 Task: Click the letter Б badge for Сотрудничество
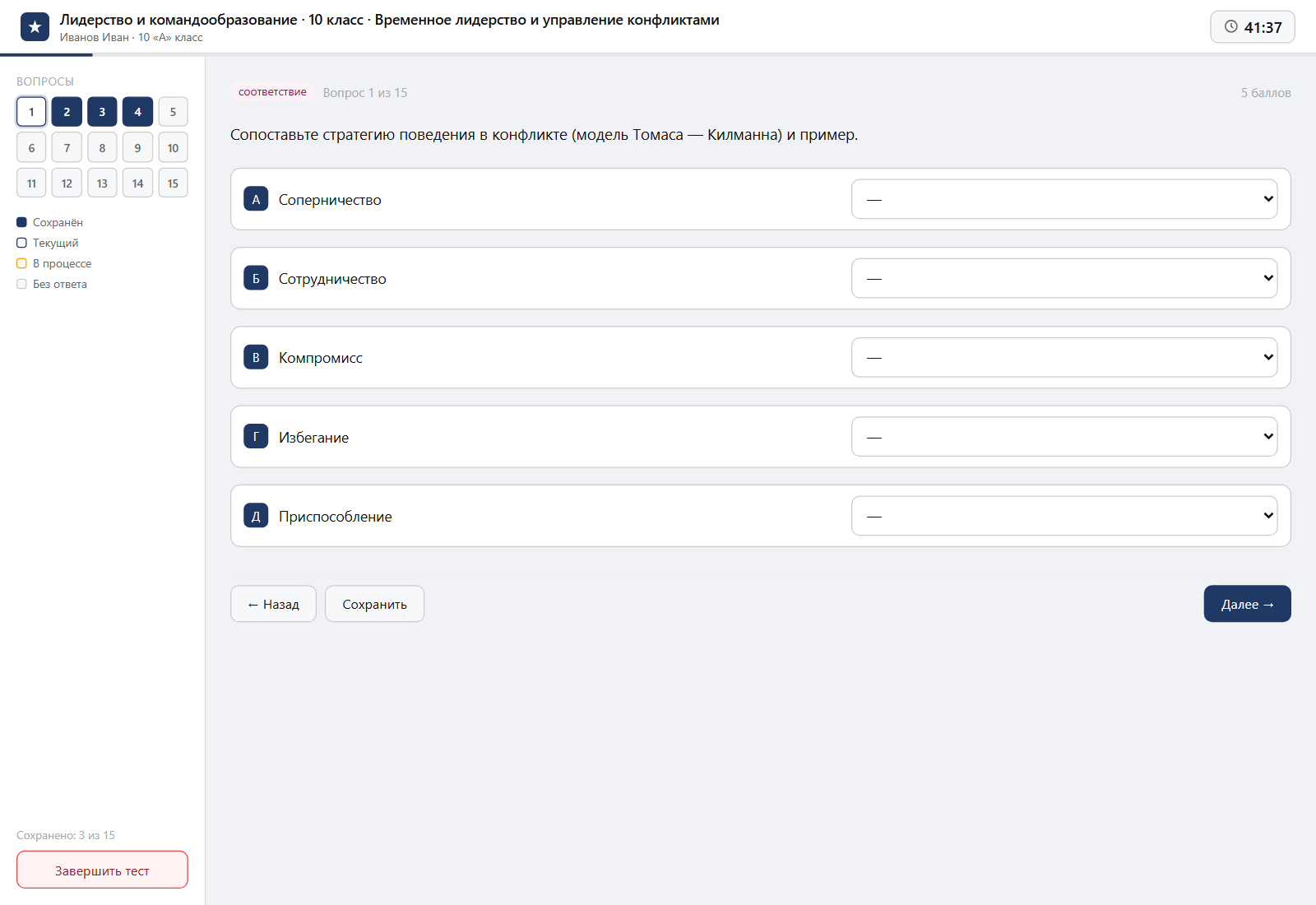click(256, 278)
